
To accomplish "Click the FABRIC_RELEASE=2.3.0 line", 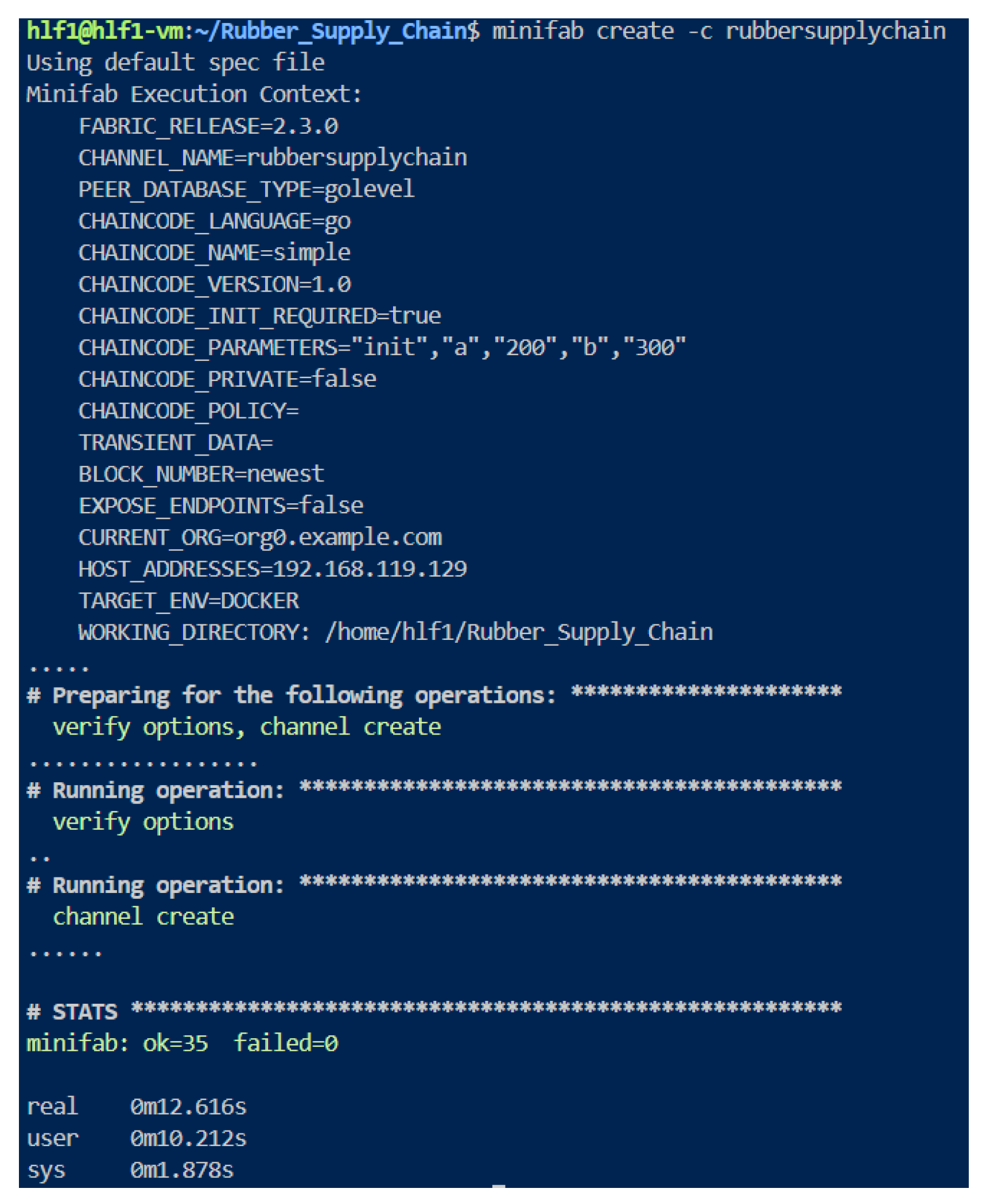I will tap(208, 126).
